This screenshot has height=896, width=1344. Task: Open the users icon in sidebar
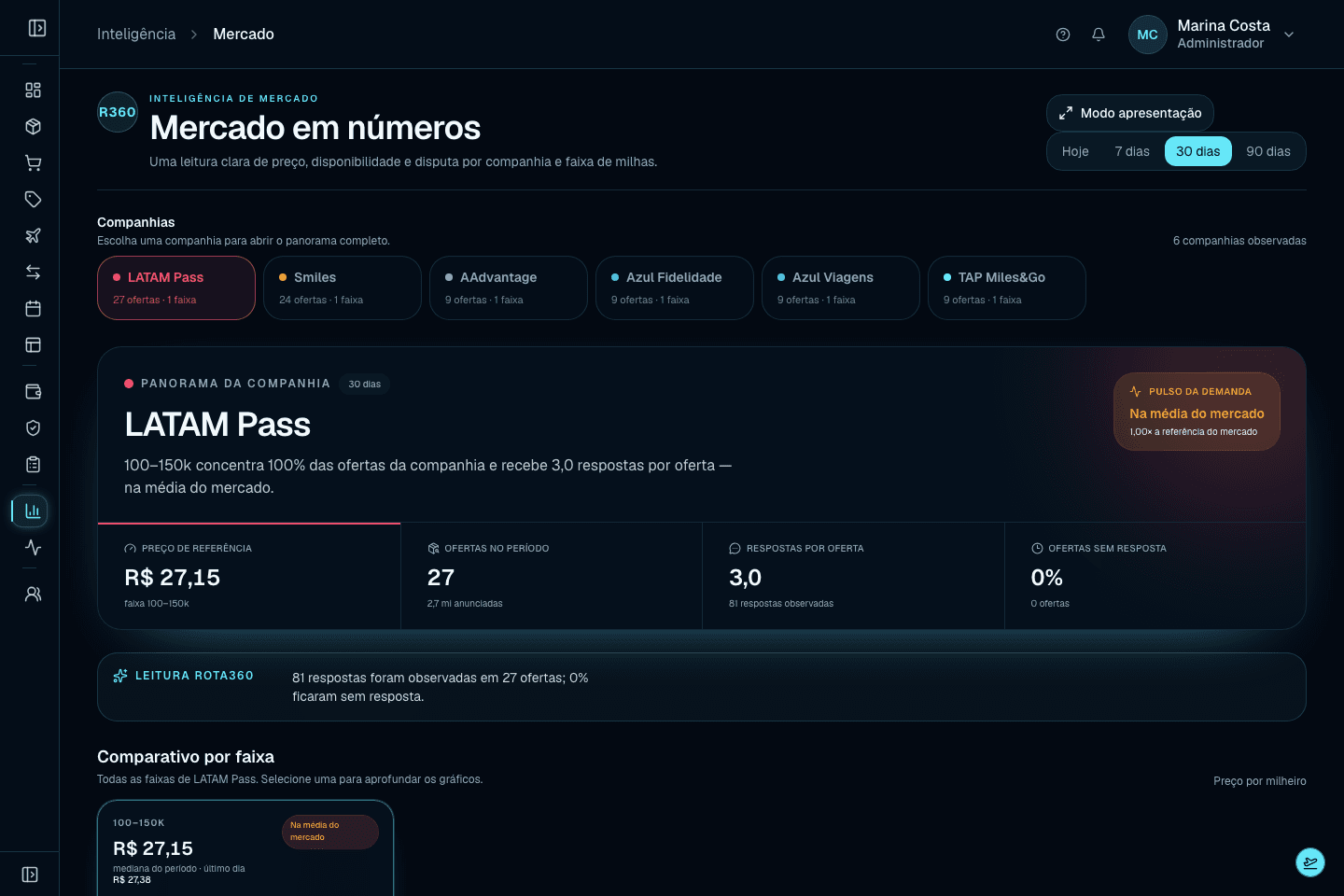click(33, 595)
